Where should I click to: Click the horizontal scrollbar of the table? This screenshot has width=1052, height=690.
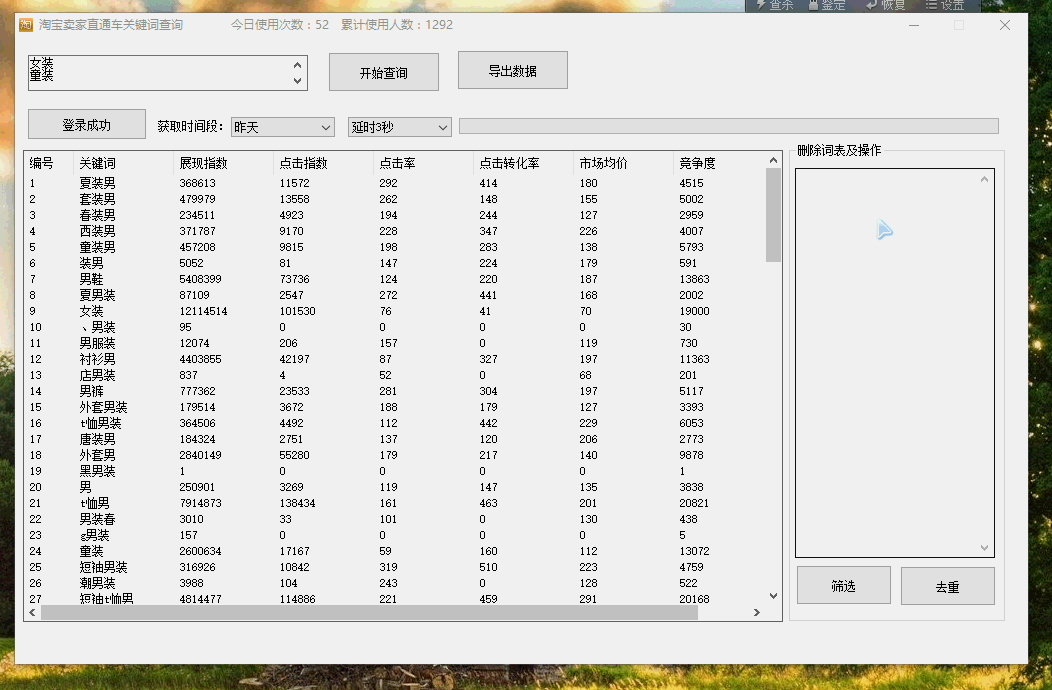[368, 613]
